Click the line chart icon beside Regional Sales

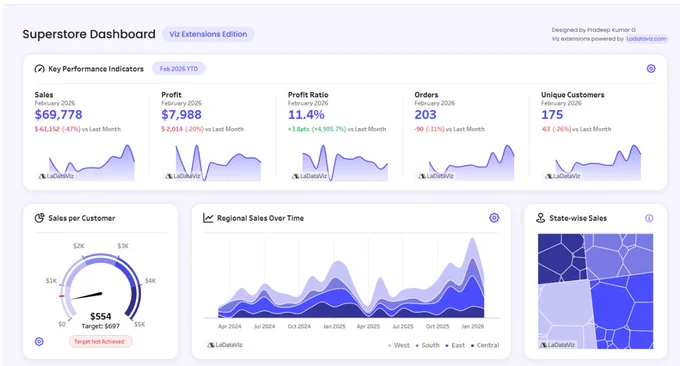pos(208,218)
